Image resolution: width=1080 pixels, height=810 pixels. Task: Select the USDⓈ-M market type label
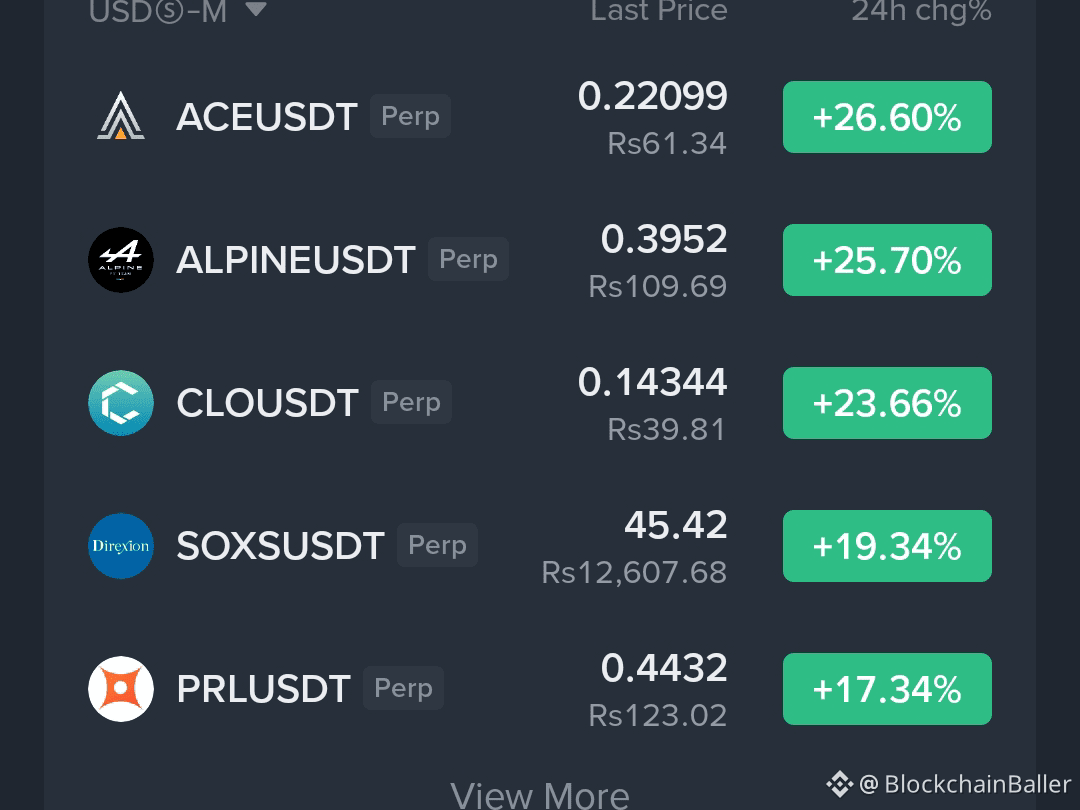point(158,12)
